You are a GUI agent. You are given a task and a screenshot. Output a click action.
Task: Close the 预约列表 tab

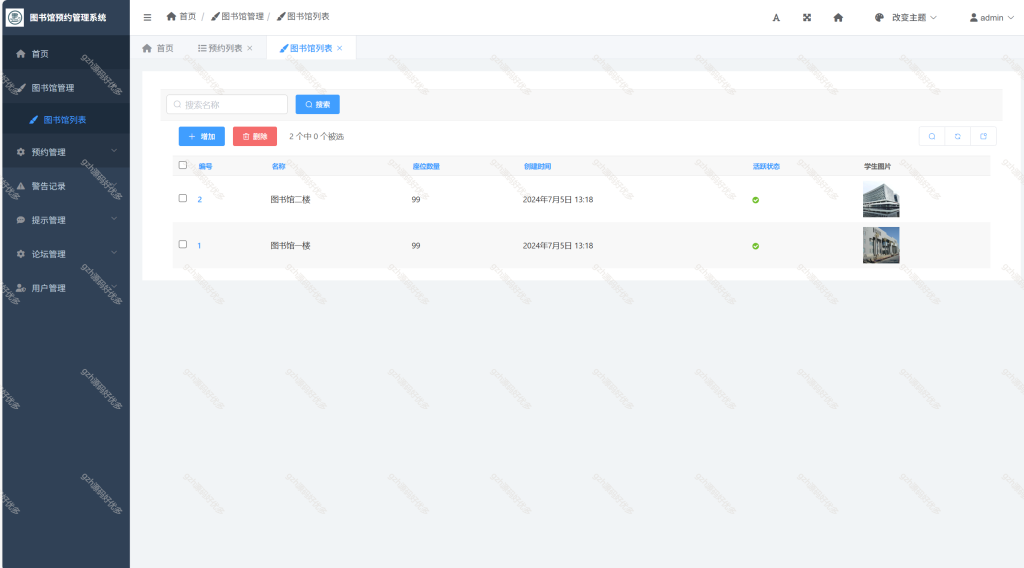tap(249, 48)
